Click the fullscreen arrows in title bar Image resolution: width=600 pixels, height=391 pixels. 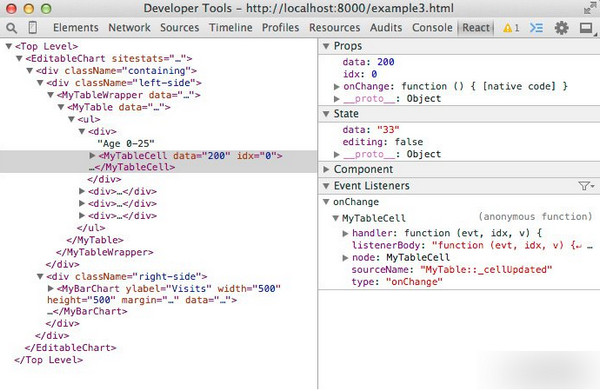[589, 8]
